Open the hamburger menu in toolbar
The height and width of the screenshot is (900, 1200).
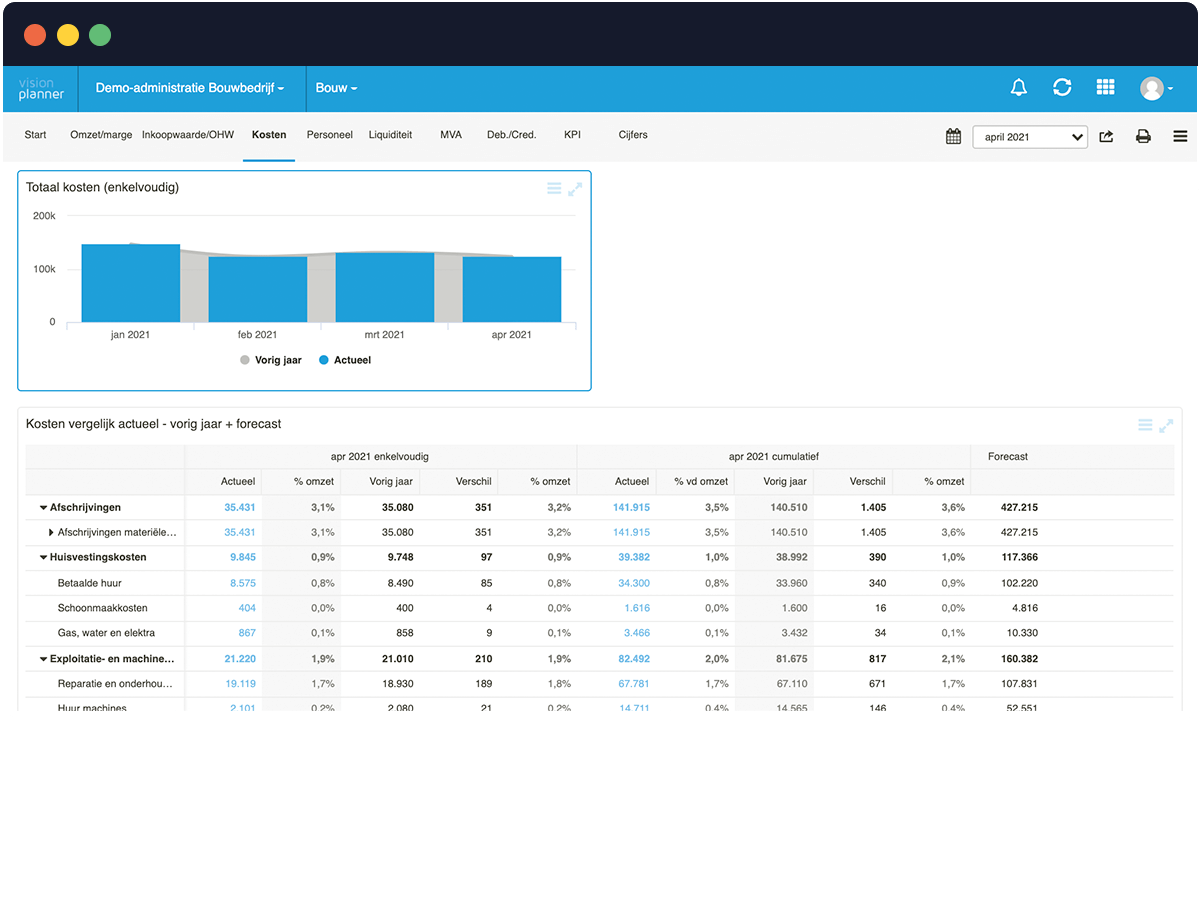click(1180, 136)
